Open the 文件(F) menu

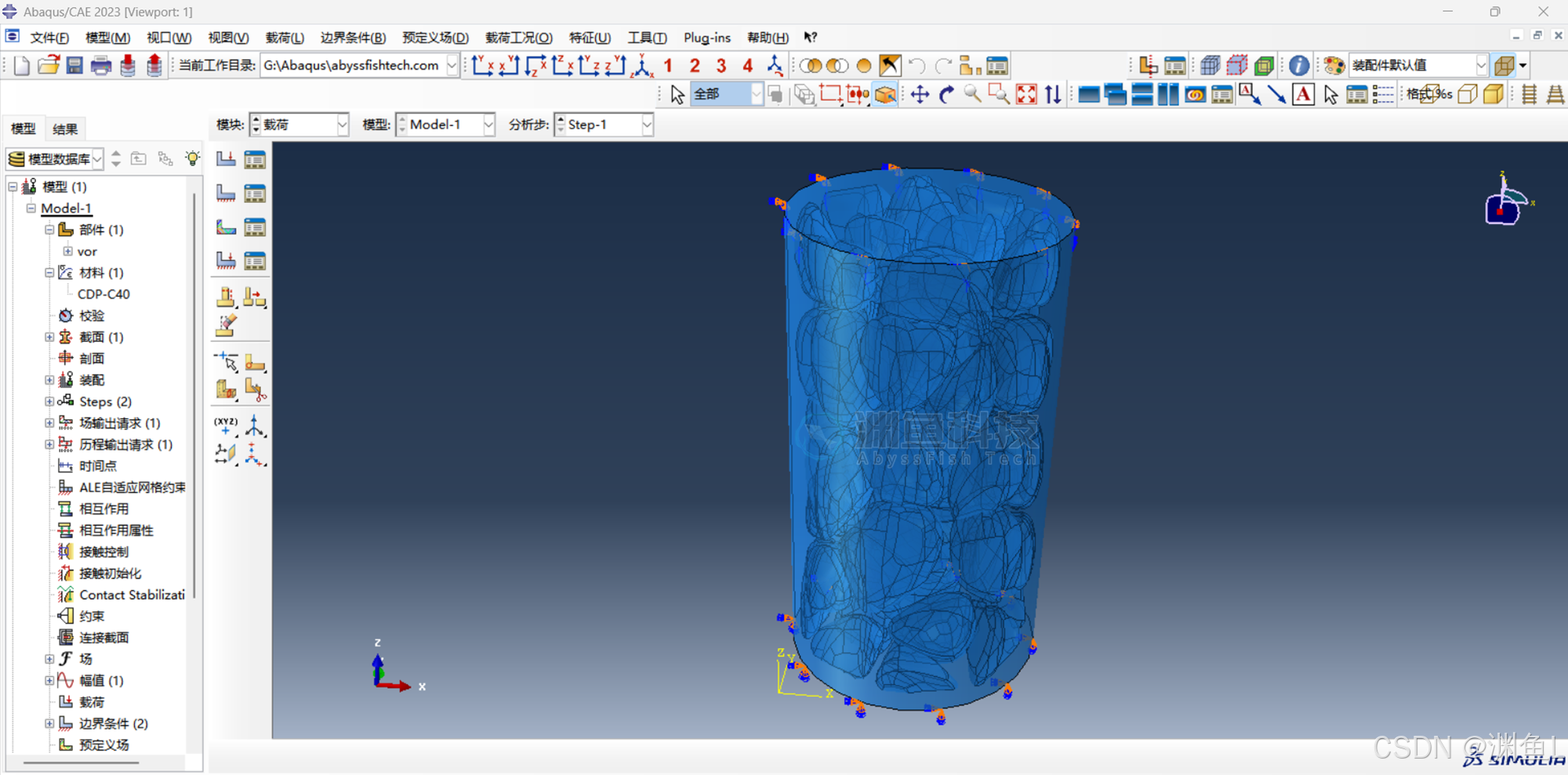pos(49,38)
